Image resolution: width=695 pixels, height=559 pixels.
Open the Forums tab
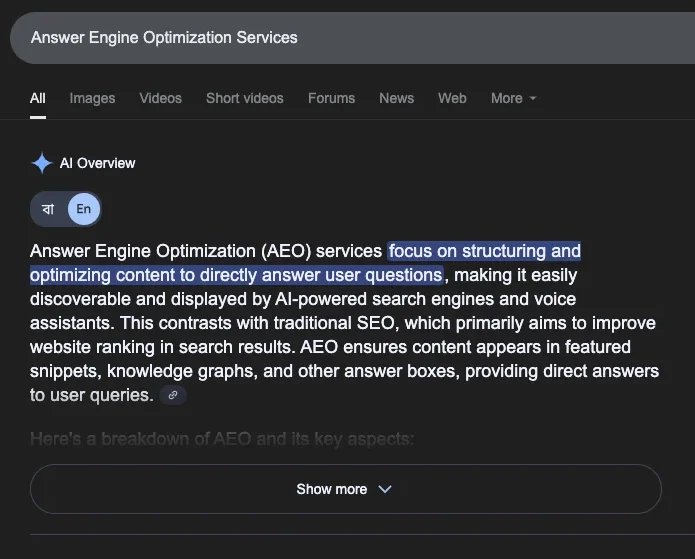point(332,98)
